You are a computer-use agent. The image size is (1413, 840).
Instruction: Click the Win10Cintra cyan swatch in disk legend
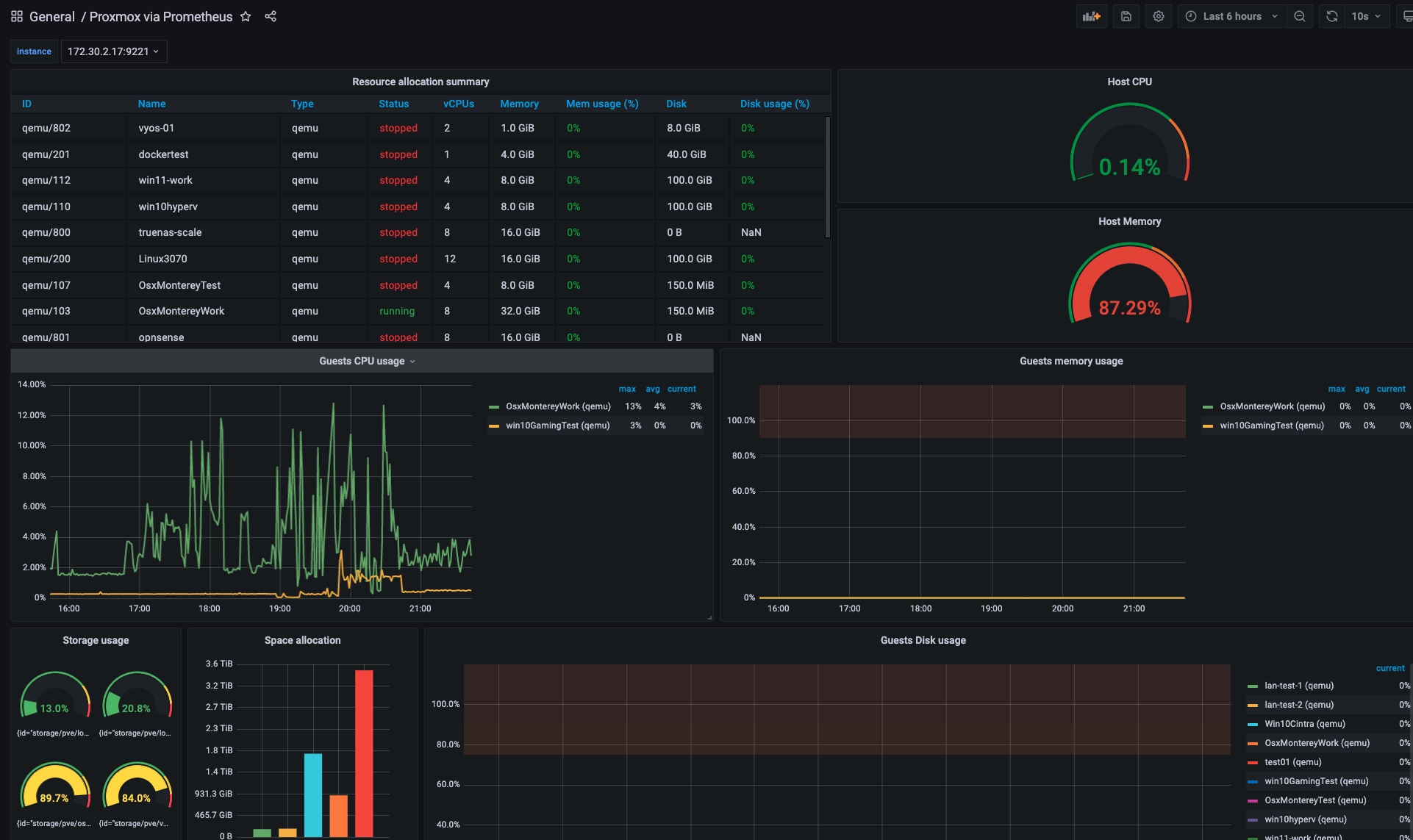pyautogui.click(x=1253, y=724)
